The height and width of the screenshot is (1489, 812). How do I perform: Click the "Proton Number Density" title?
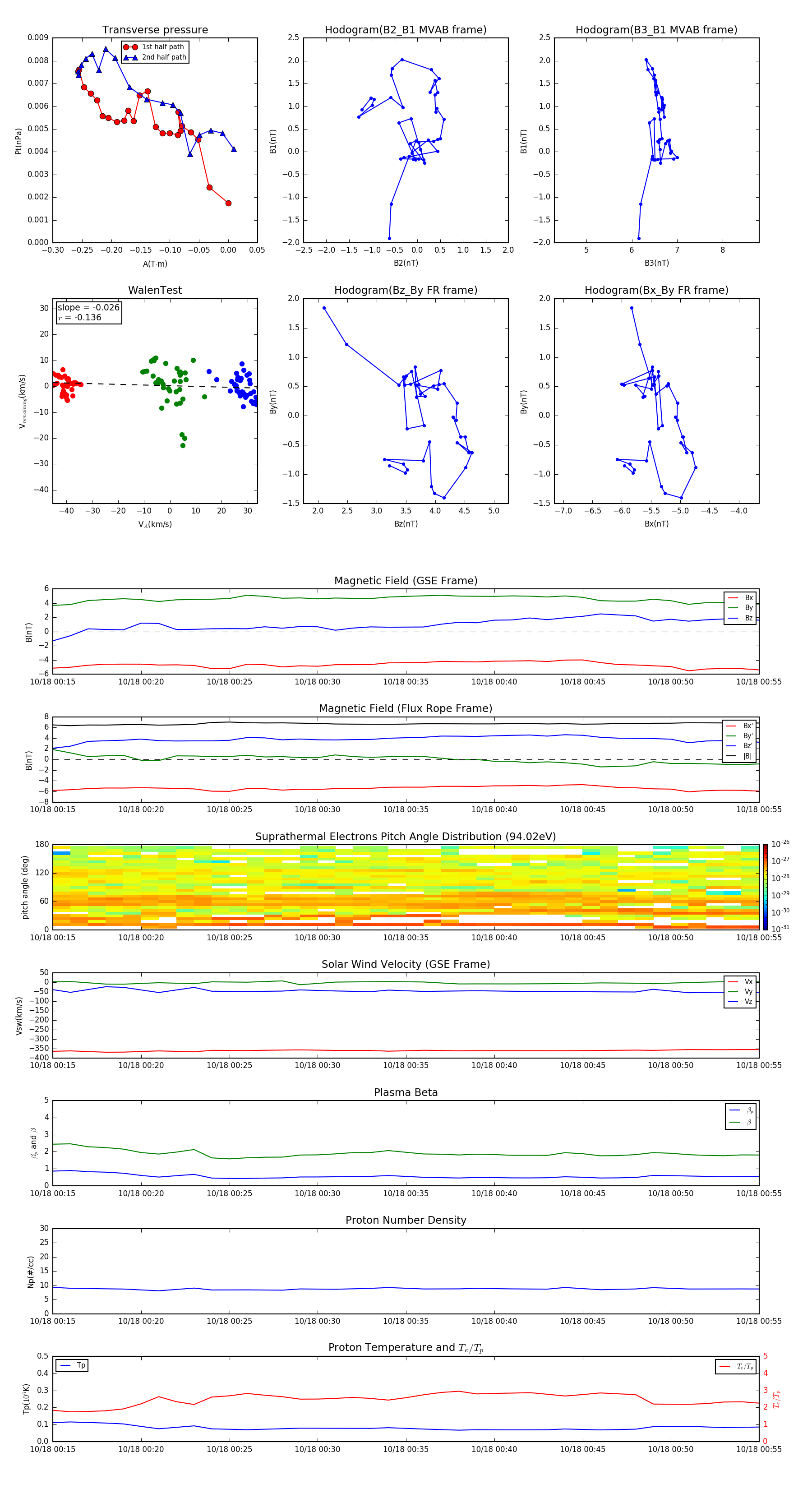(x=406, y=1220)
